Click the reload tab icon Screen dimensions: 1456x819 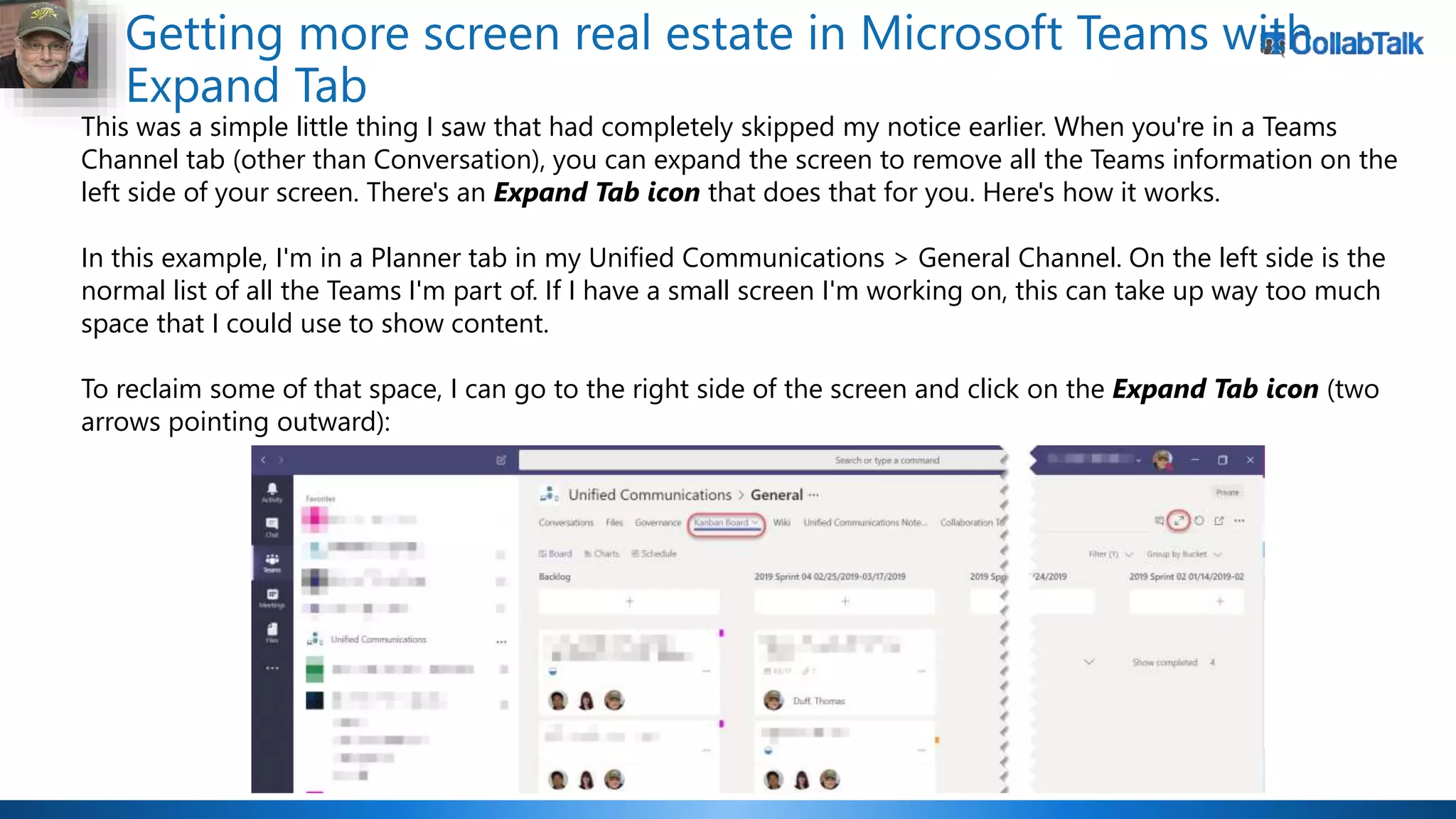(x=1199, y=520)
